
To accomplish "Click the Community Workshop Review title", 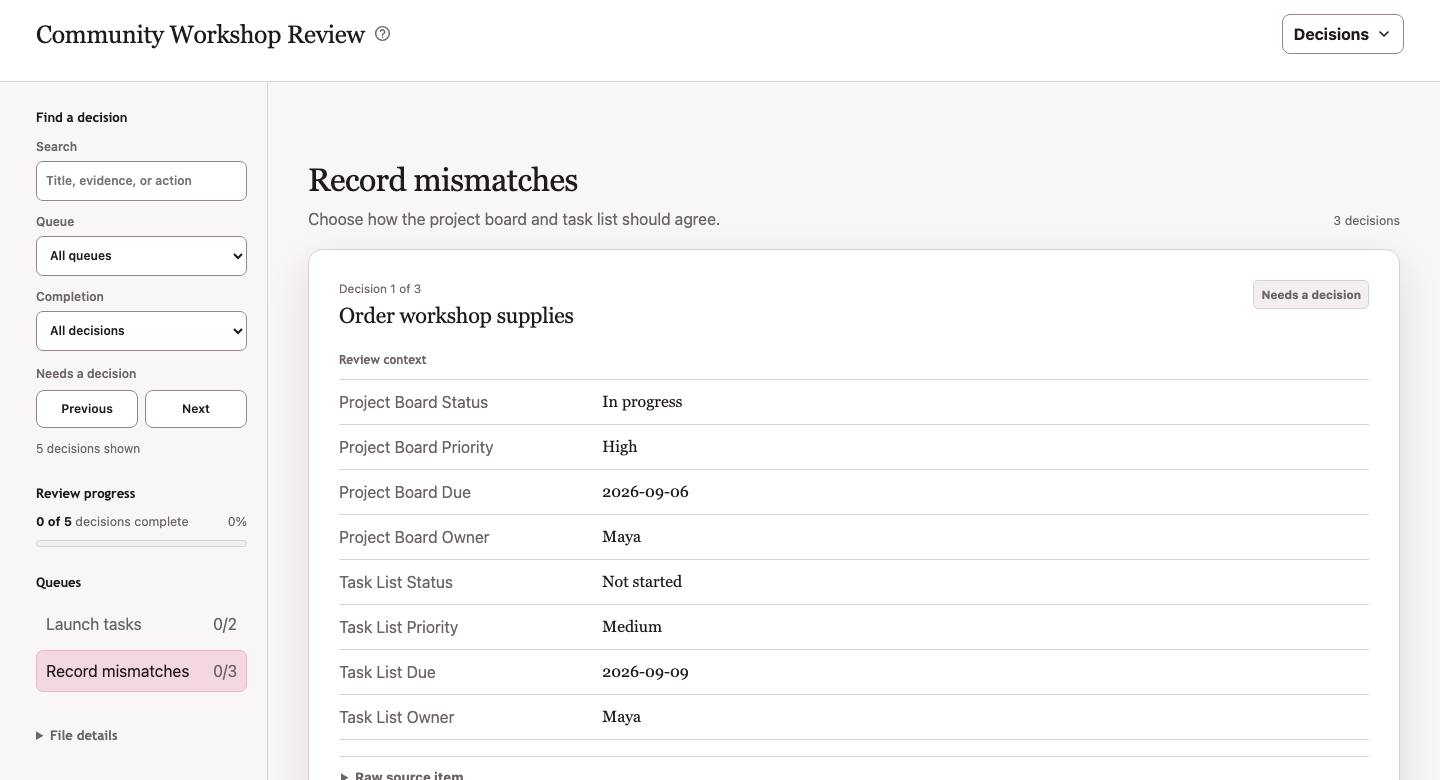I will 200,34.
